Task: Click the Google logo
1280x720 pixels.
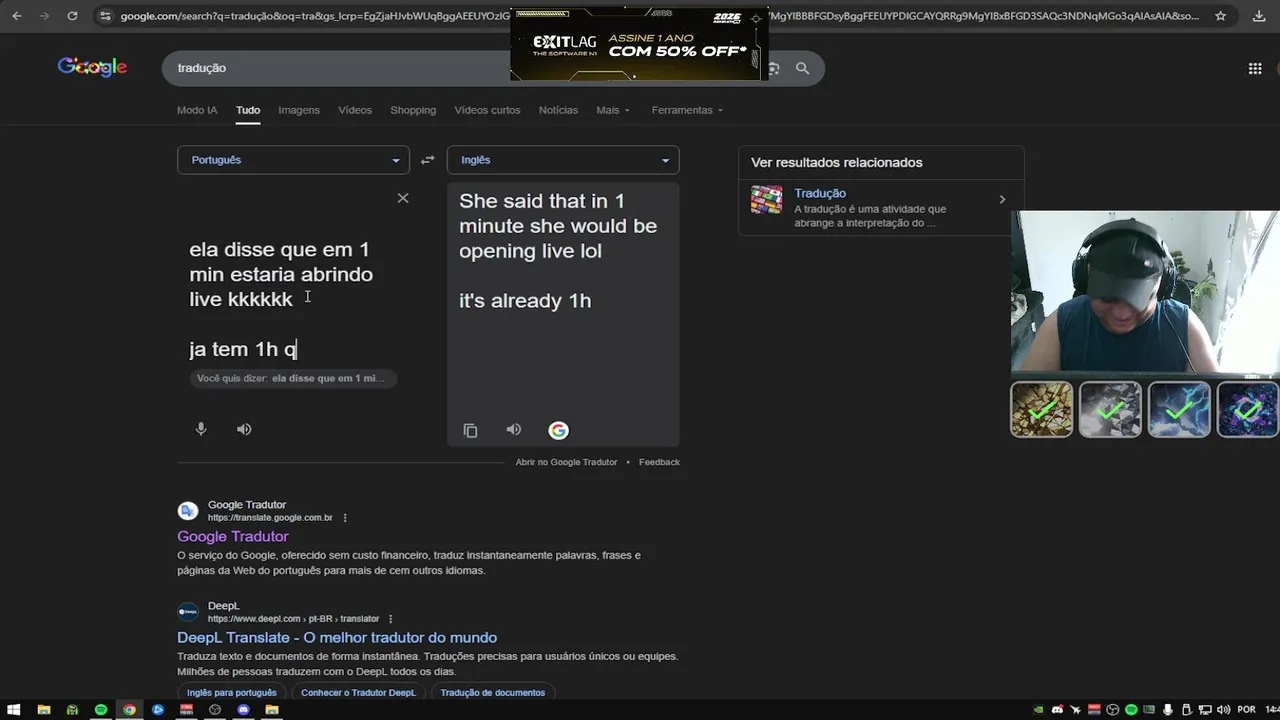Action: tap(92, 67)
